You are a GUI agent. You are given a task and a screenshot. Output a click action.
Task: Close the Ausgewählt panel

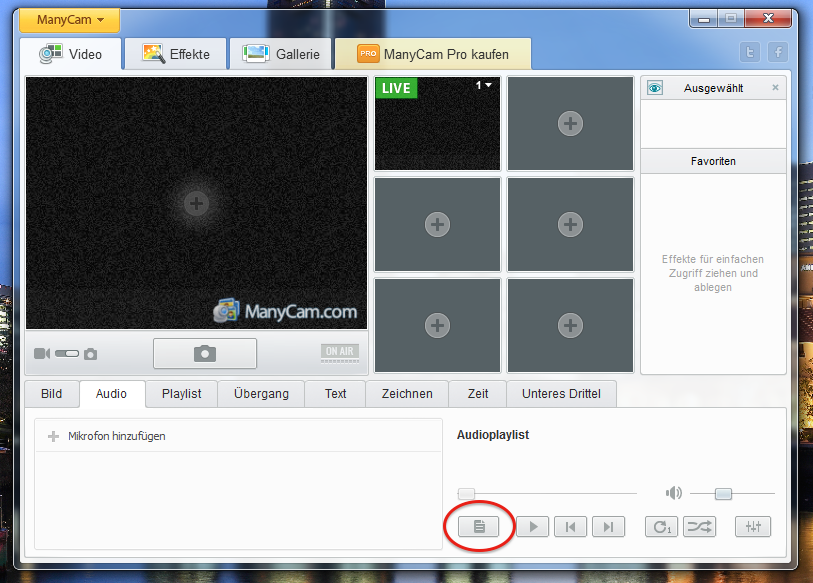coord(775,88)
